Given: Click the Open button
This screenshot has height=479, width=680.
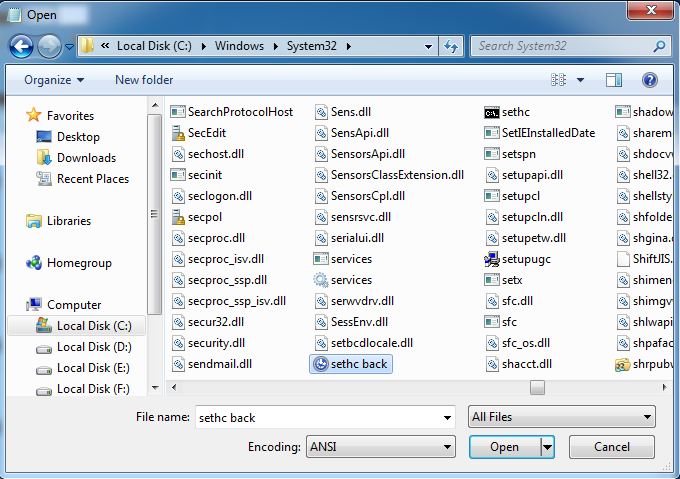Looking at the screenshot, I should (505, 447).
